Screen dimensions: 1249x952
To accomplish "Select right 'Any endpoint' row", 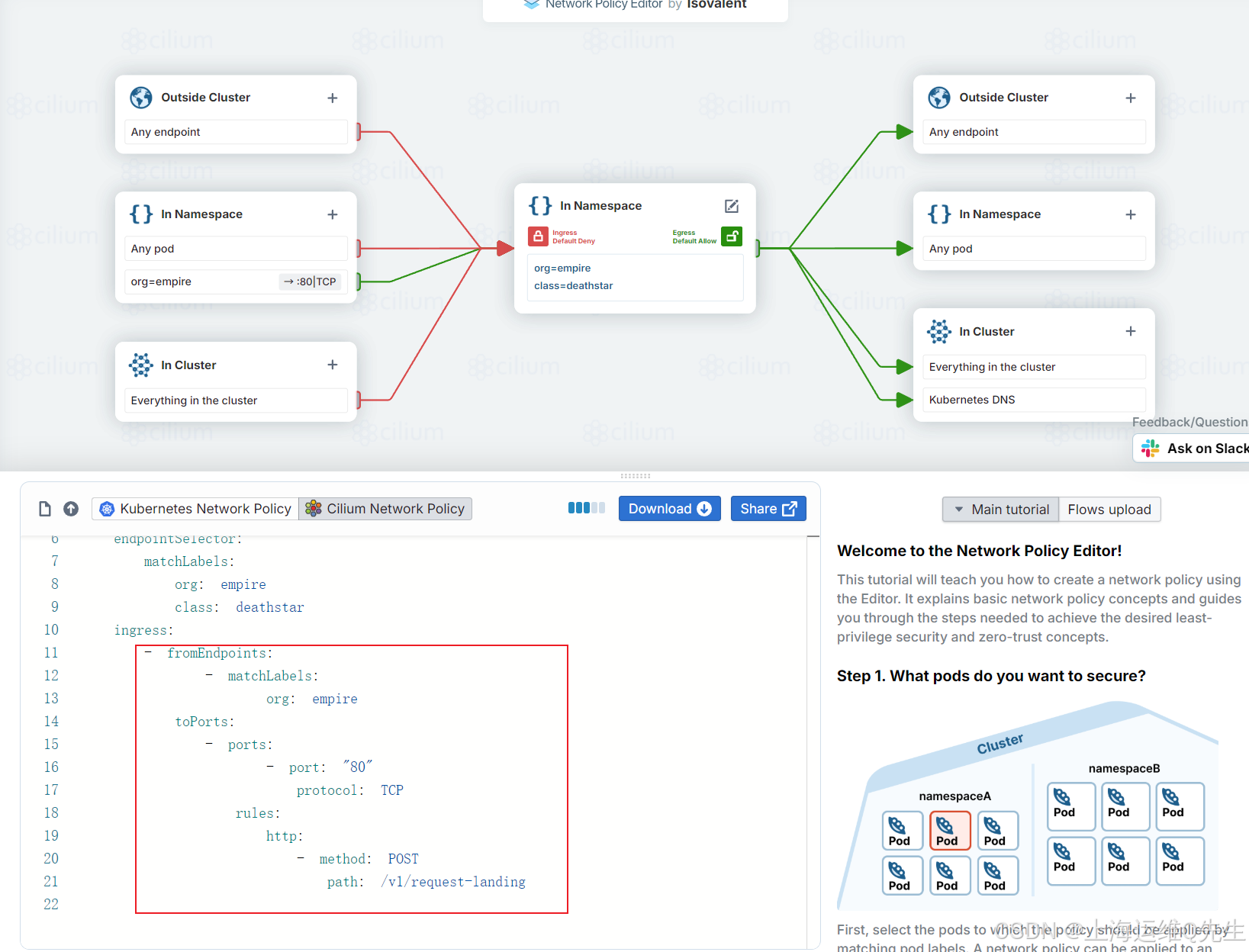I will pos(1034,132).
